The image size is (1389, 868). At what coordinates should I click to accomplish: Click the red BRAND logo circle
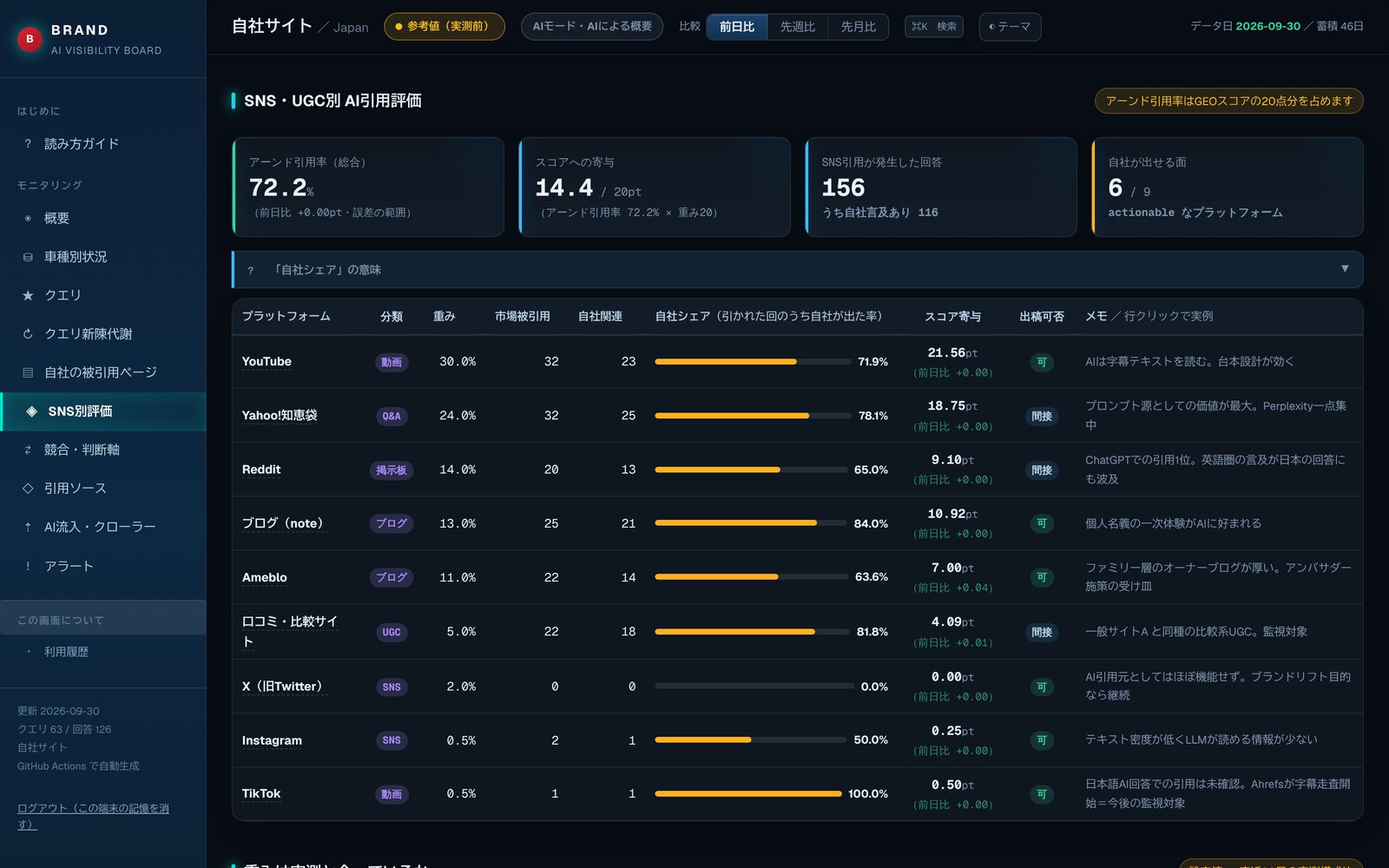30,39
